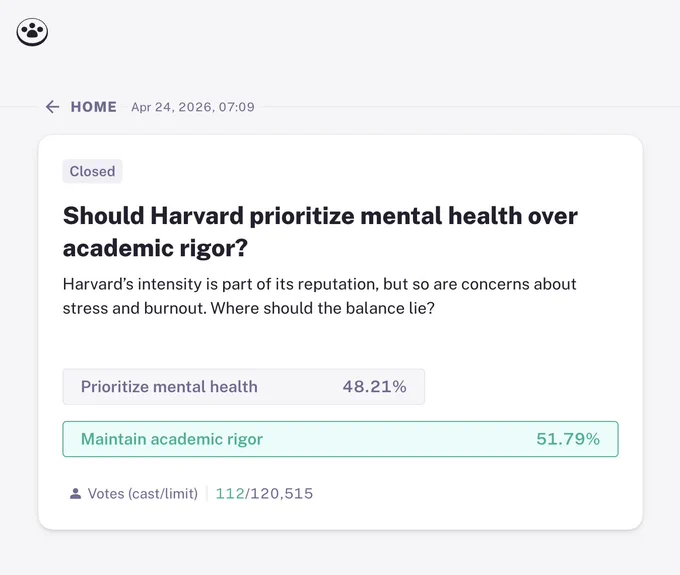Click the 51.79% result value
Viewport: 680px width, 575px height.
click(568, 439)
